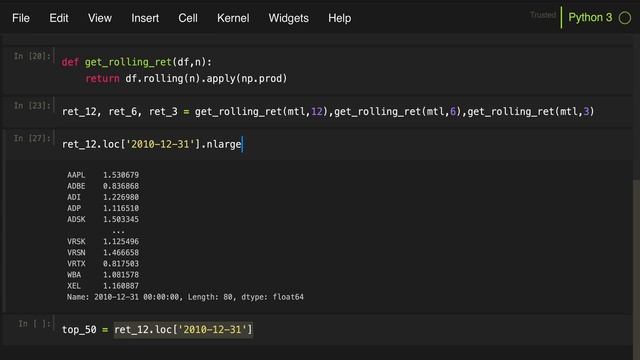
Task: Click the ADP 1.116510 output row
Action: 103,208
